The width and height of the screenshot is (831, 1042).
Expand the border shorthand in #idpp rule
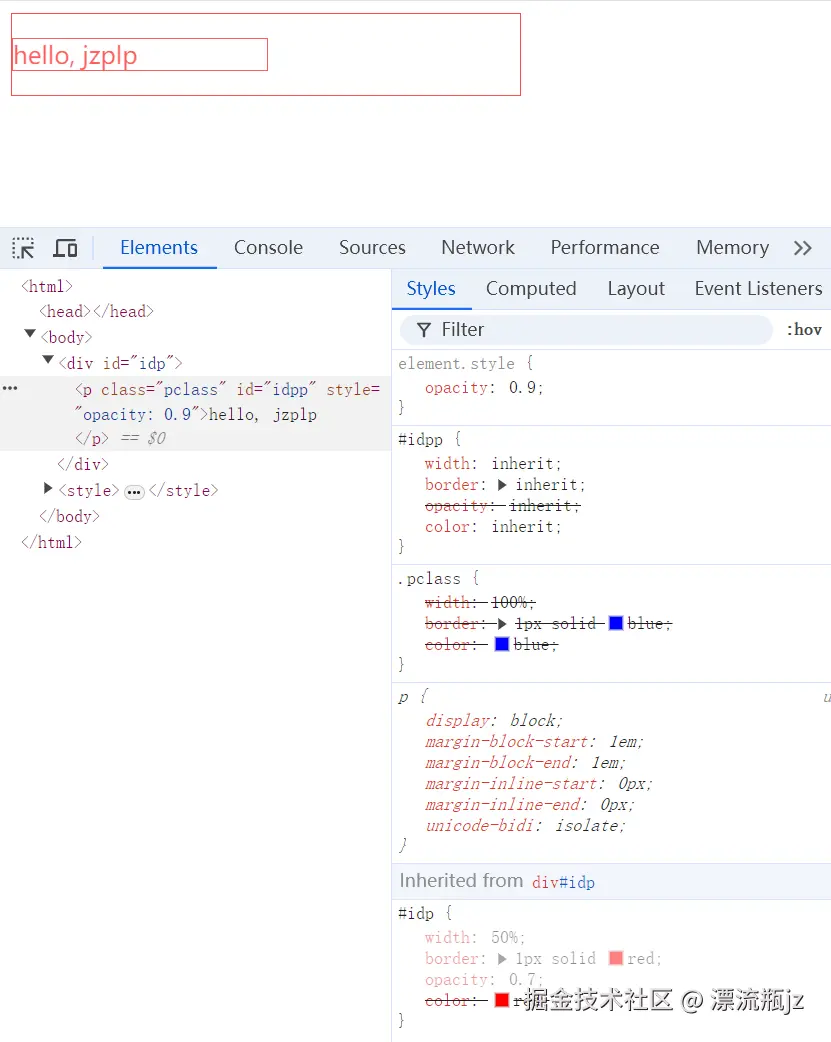click(500, 484)
